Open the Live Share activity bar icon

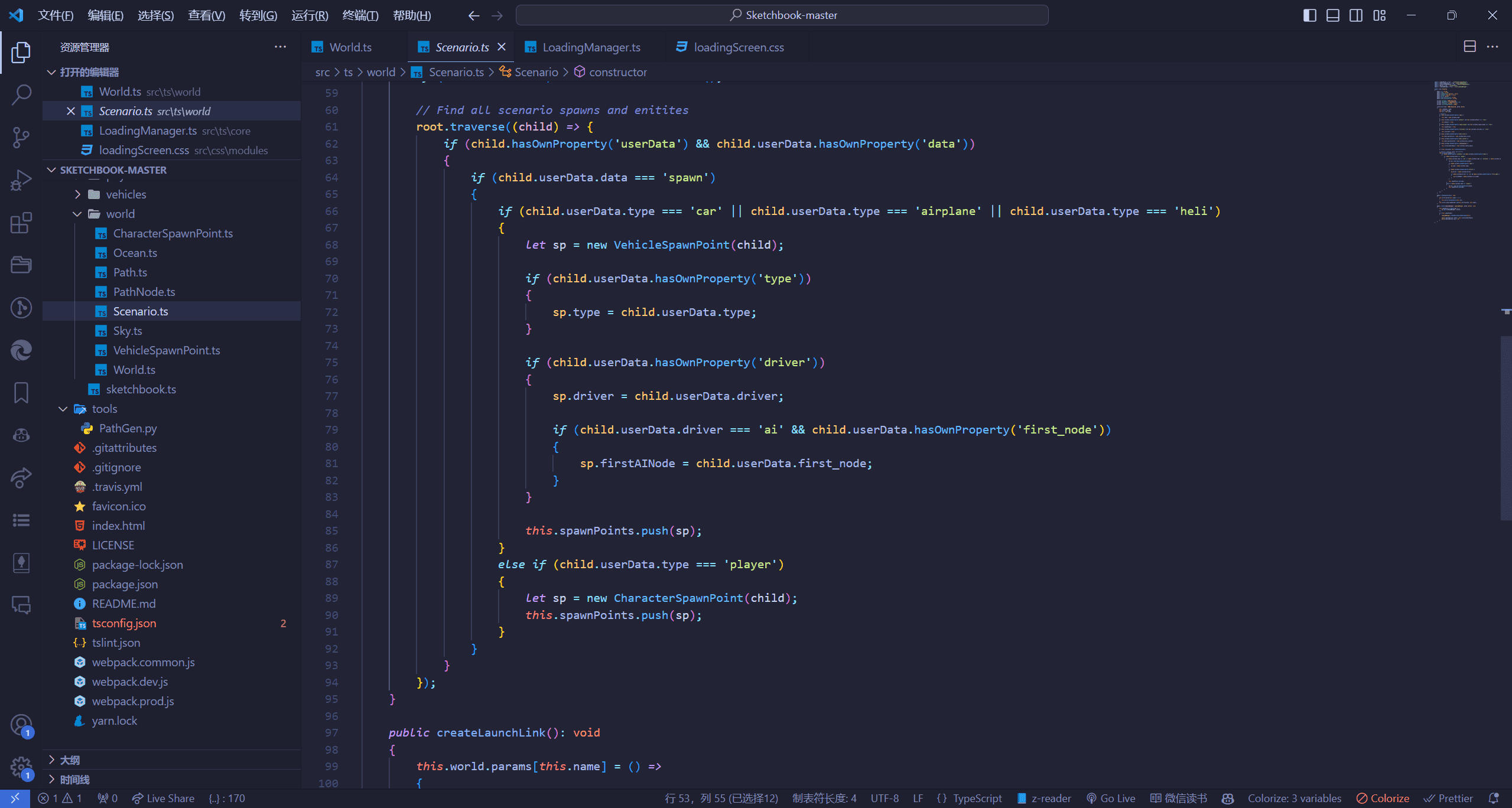(21, 478)
